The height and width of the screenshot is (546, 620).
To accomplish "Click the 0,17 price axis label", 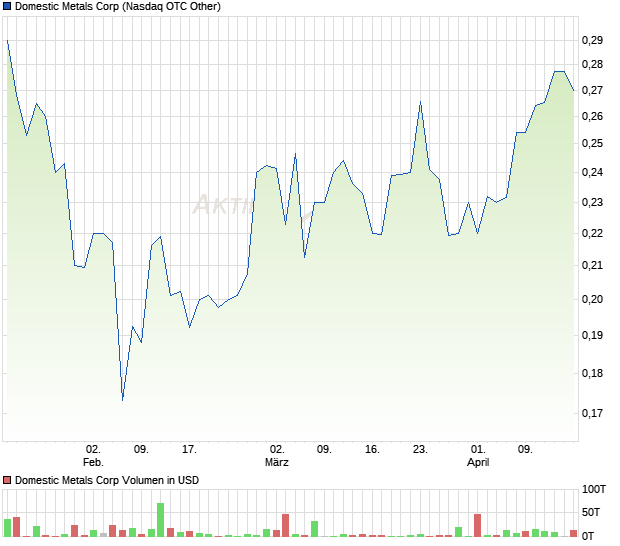I will [x=592, y=413].
